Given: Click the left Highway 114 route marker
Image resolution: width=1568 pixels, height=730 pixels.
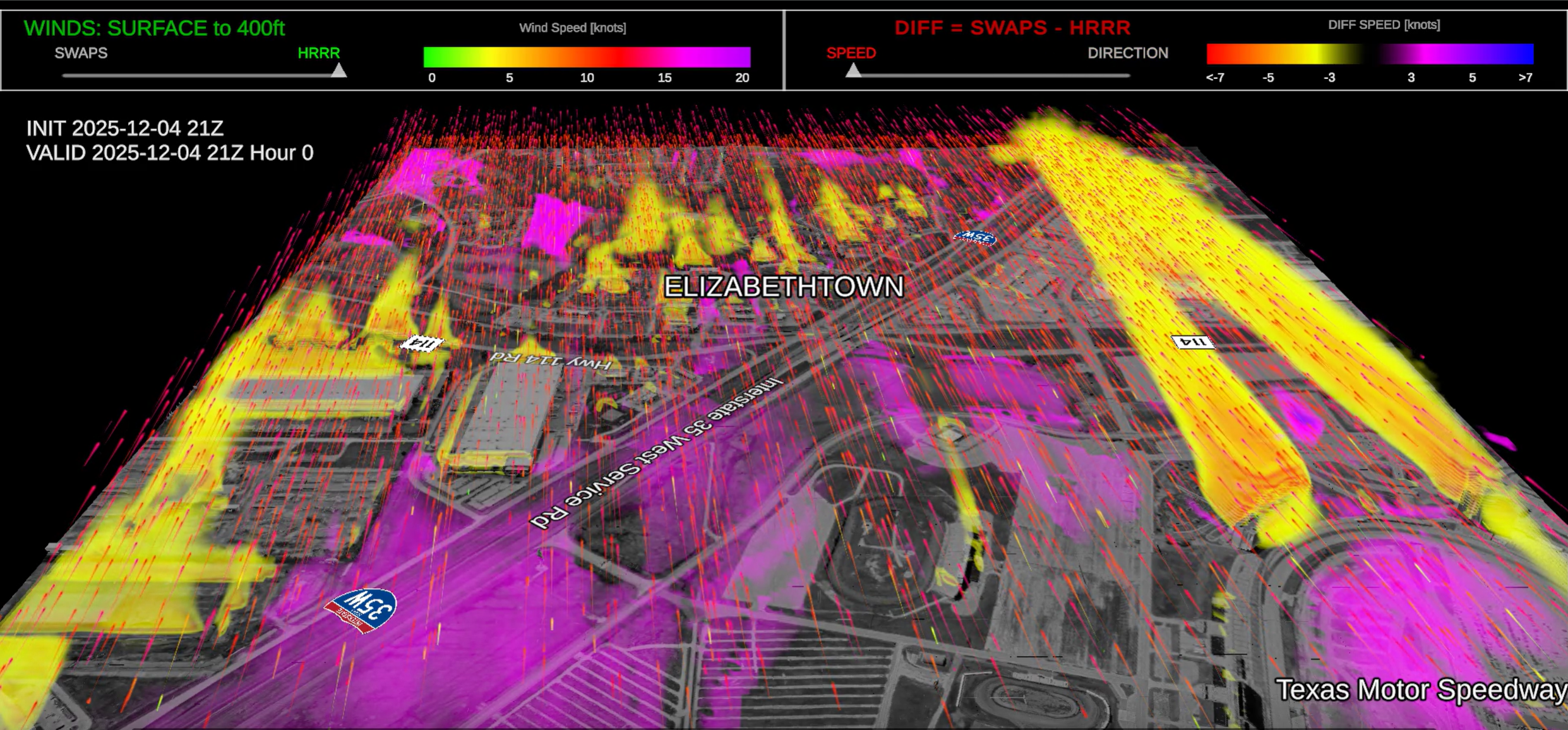Looking at the screenshot, I should coord(422,344).
